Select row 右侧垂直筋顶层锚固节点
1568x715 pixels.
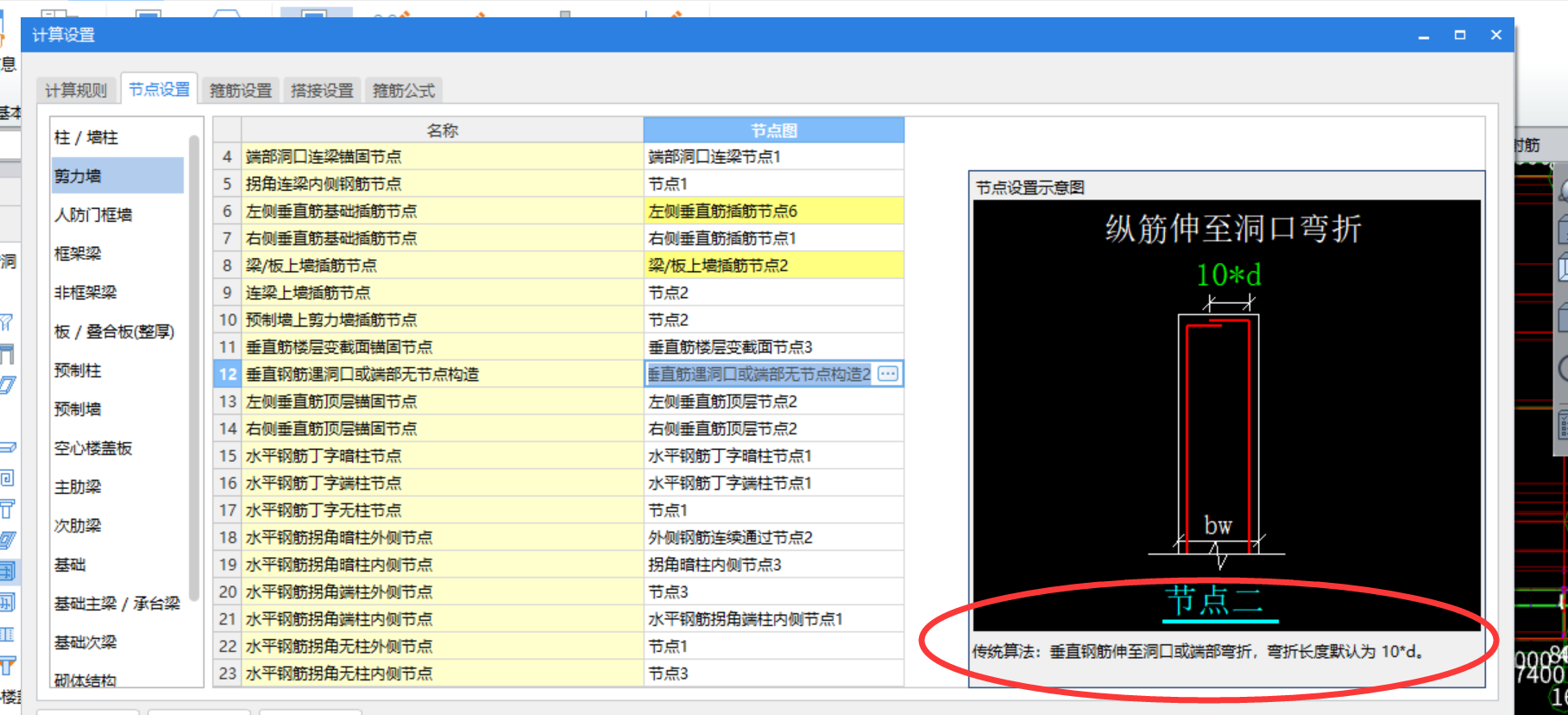tap(442, 428)
